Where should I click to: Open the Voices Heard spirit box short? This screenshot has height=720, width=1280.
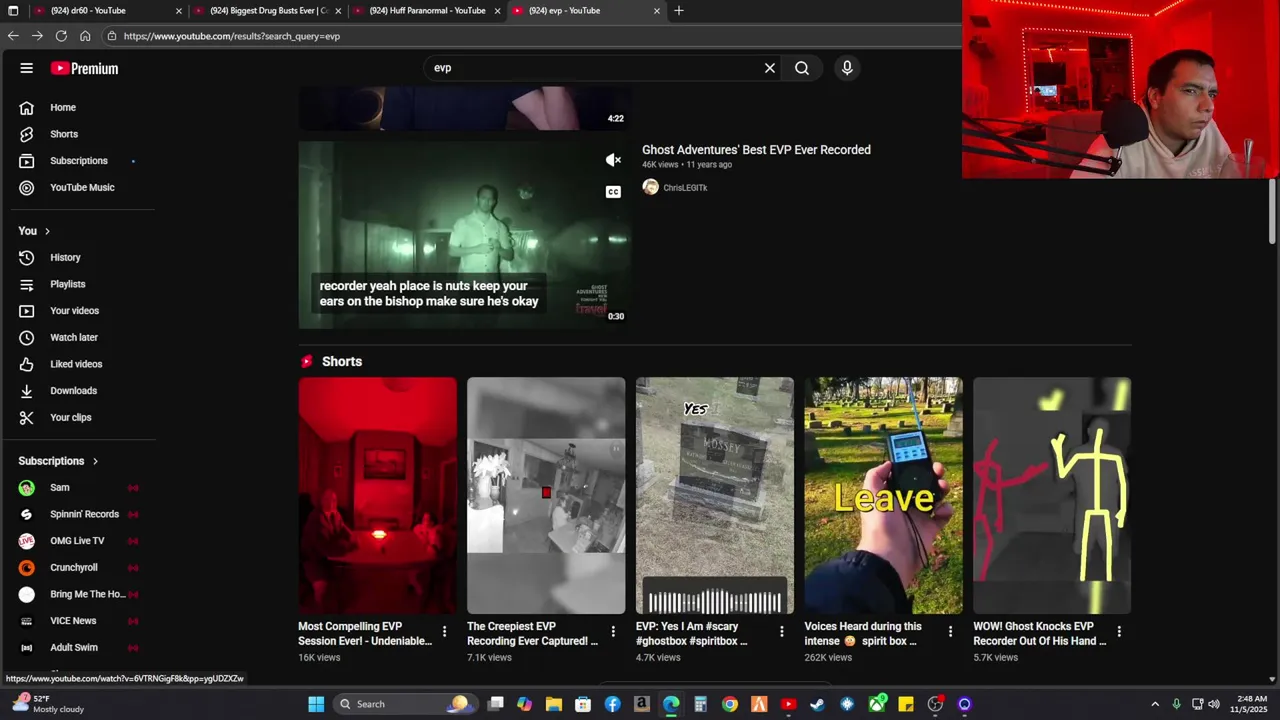(x=883, y=495)
